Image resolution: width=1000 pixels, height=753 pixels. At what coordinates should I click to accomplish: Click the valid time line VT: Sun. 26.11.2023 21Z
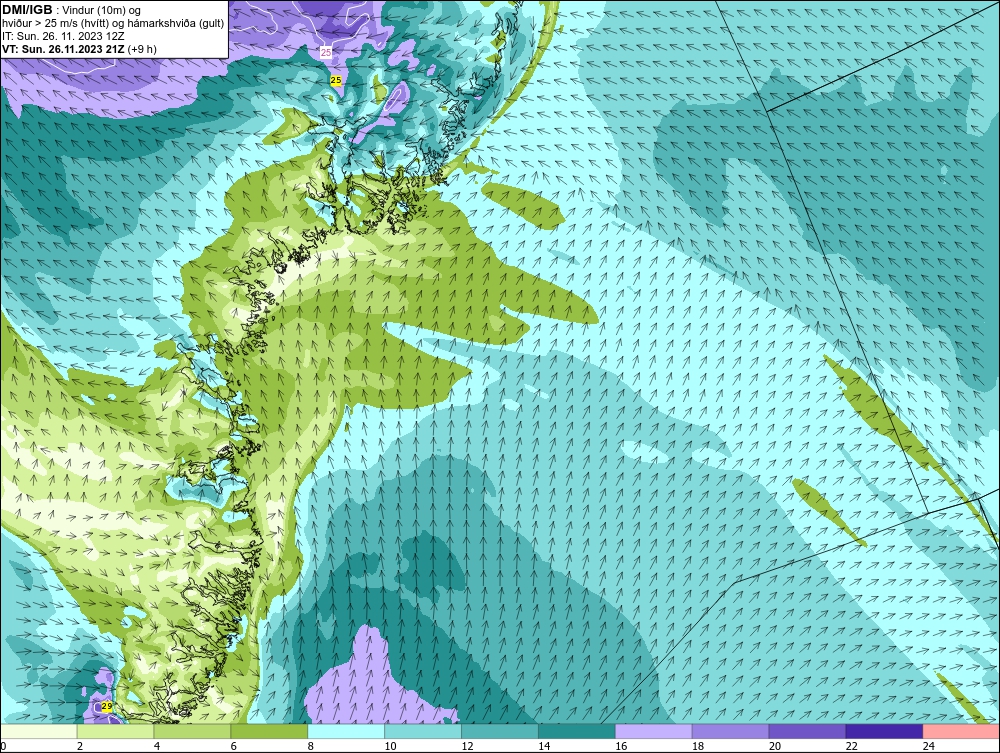click(64, 49)
